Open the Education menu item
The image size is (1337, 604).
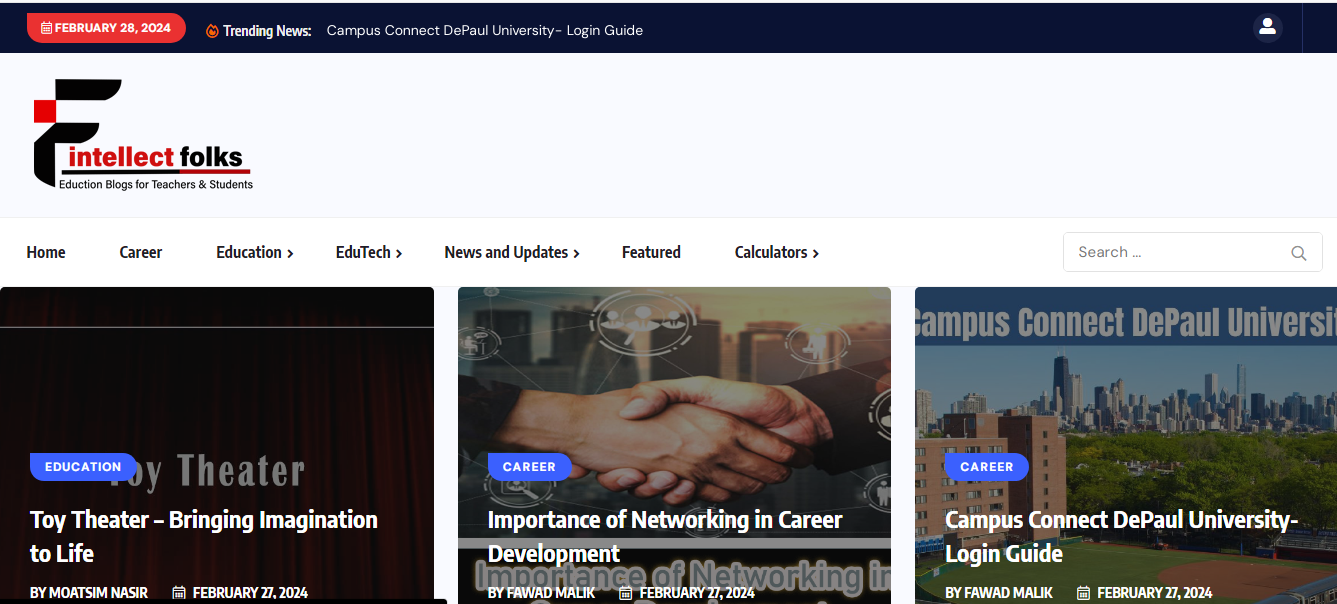[249, 252]
